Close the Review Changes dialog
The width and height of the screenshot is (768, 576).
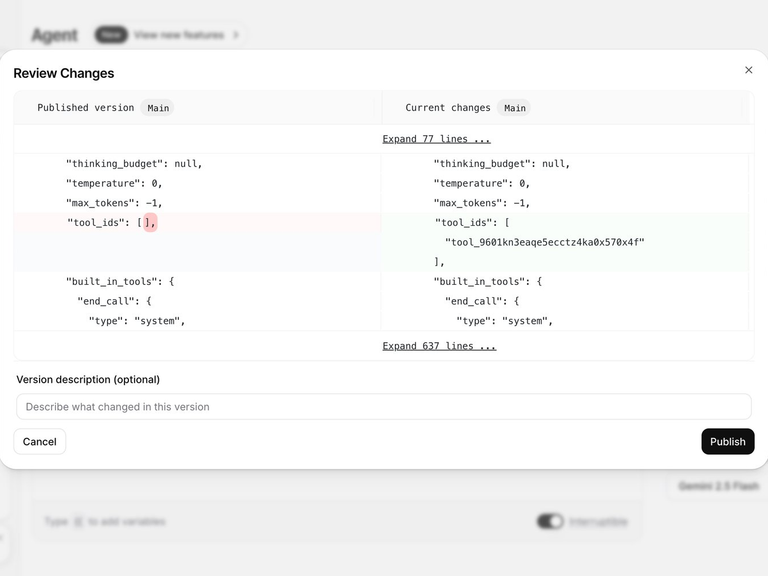(748, 70)
